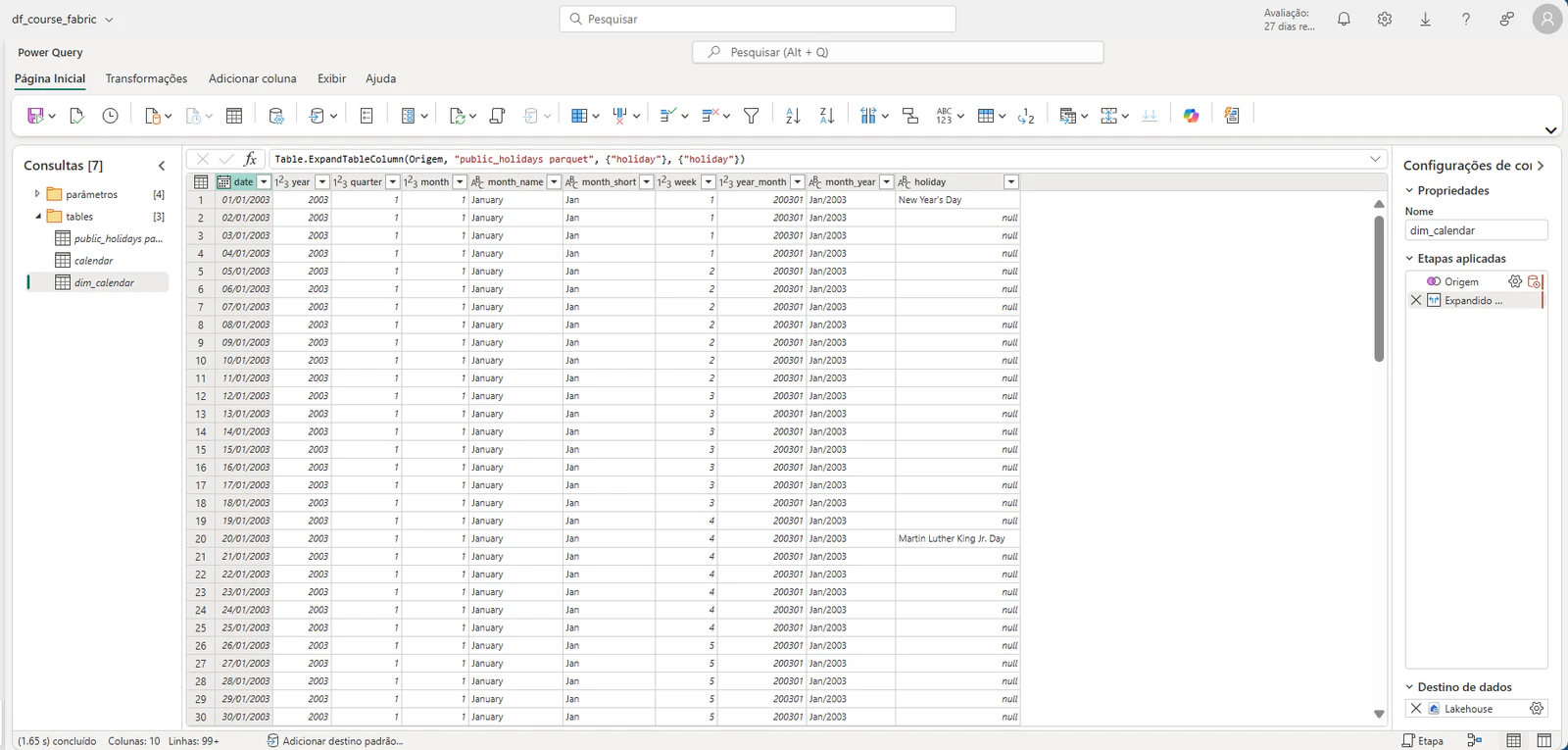Click the choose columns blue grid icon
Viewport: 1568px width, 750px height.
point(579,116)
